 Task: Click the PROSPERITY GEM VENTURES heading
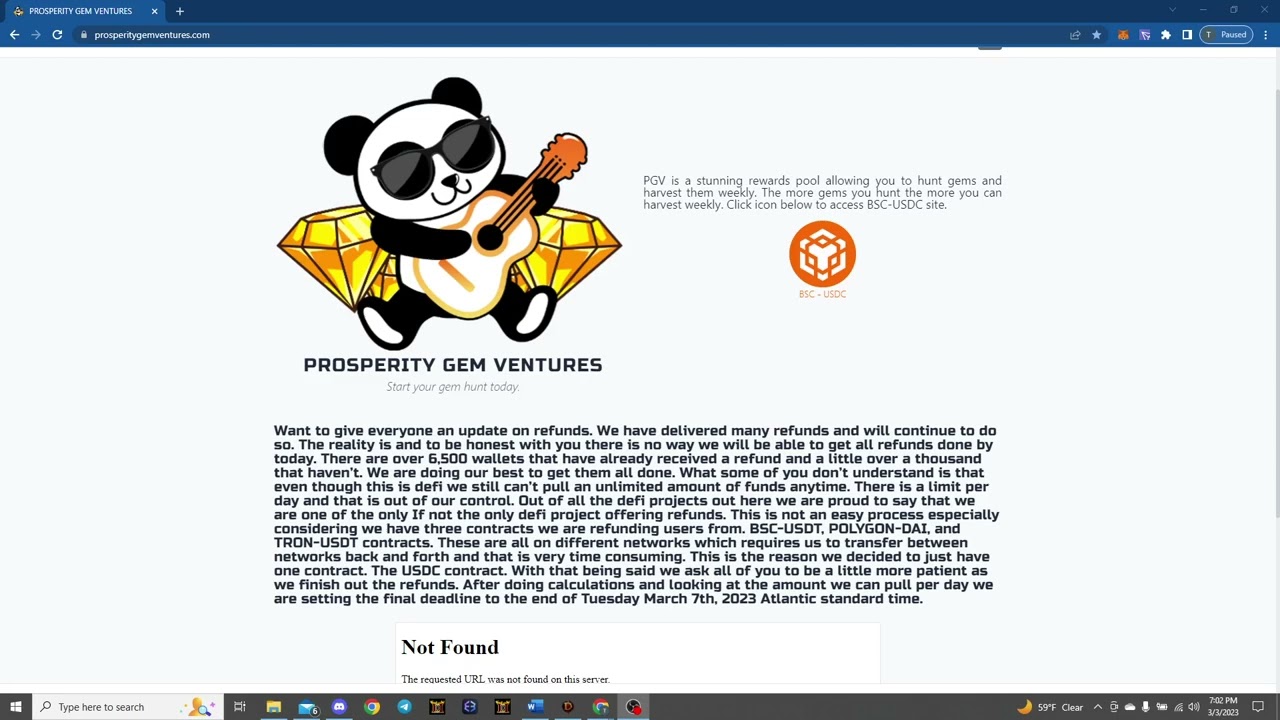(453, 365)
